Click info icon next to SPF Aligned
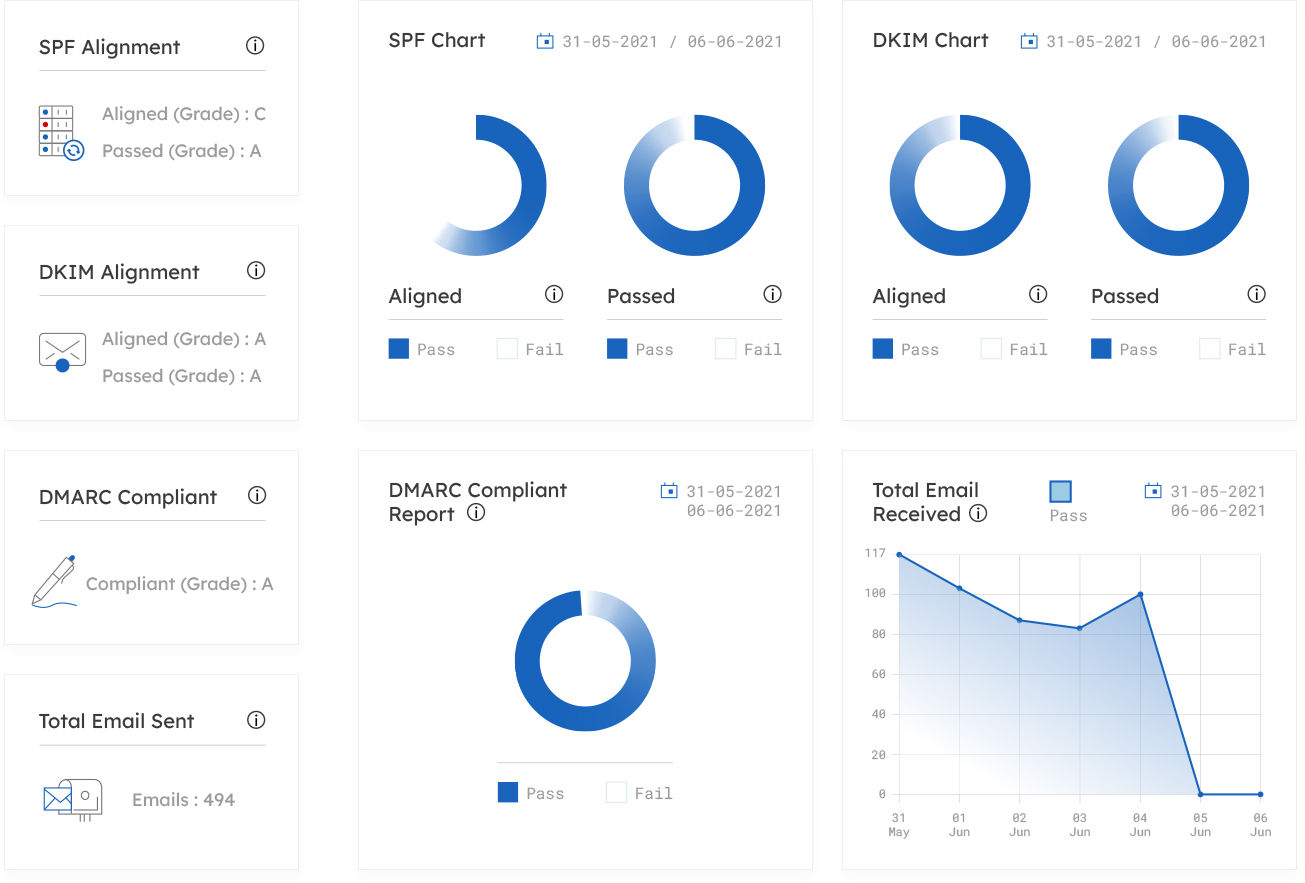Screen dimensions: 1305x883 [554, 295]
